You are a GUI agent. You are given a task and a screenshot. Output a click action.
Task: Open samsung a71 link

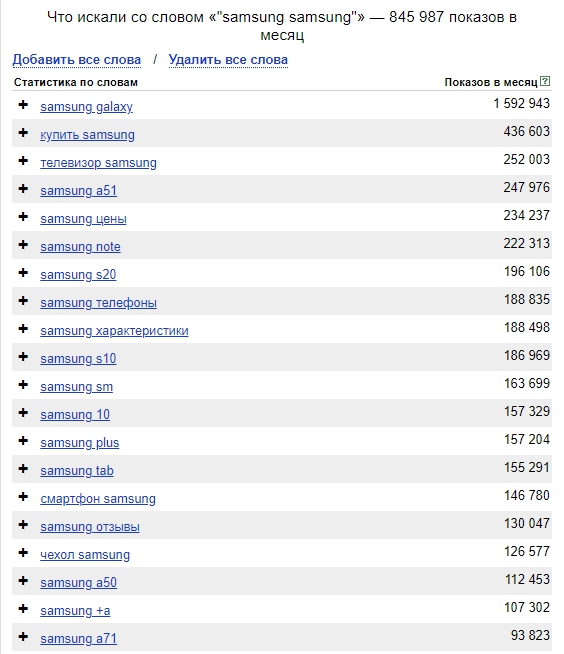(78, 639)
